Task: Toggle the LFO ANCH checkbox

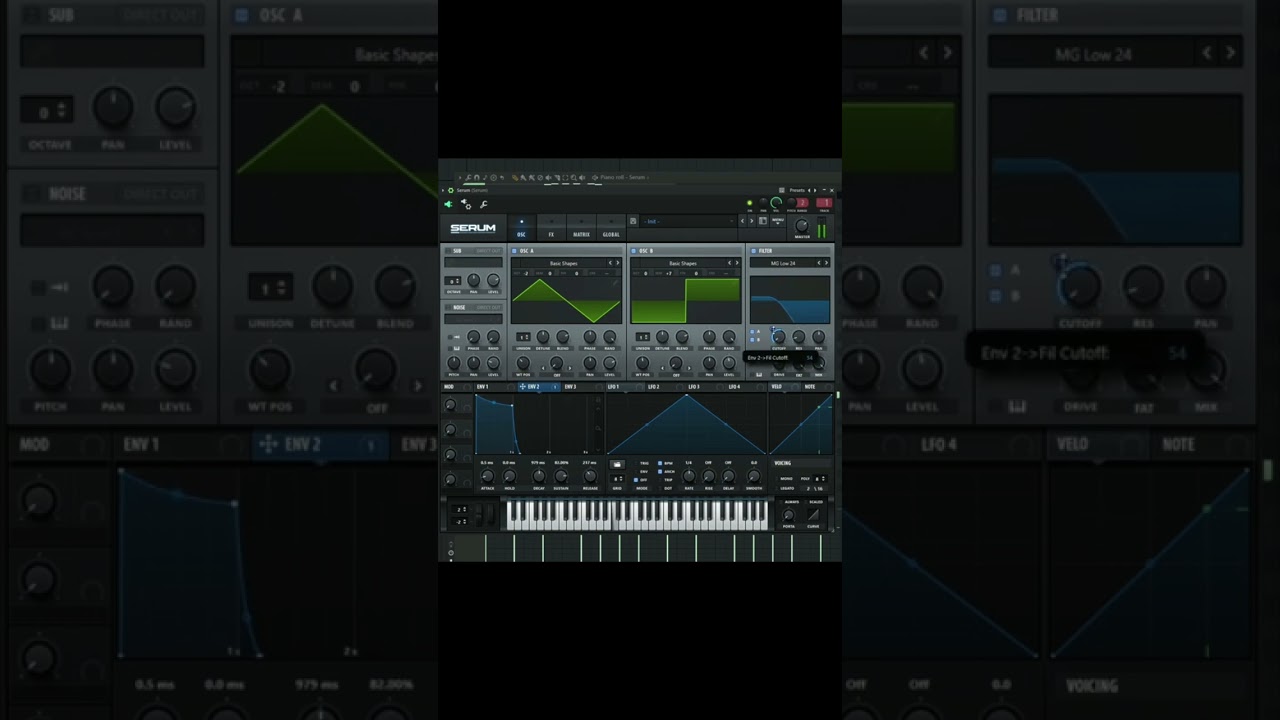Action: click(660, 471)
